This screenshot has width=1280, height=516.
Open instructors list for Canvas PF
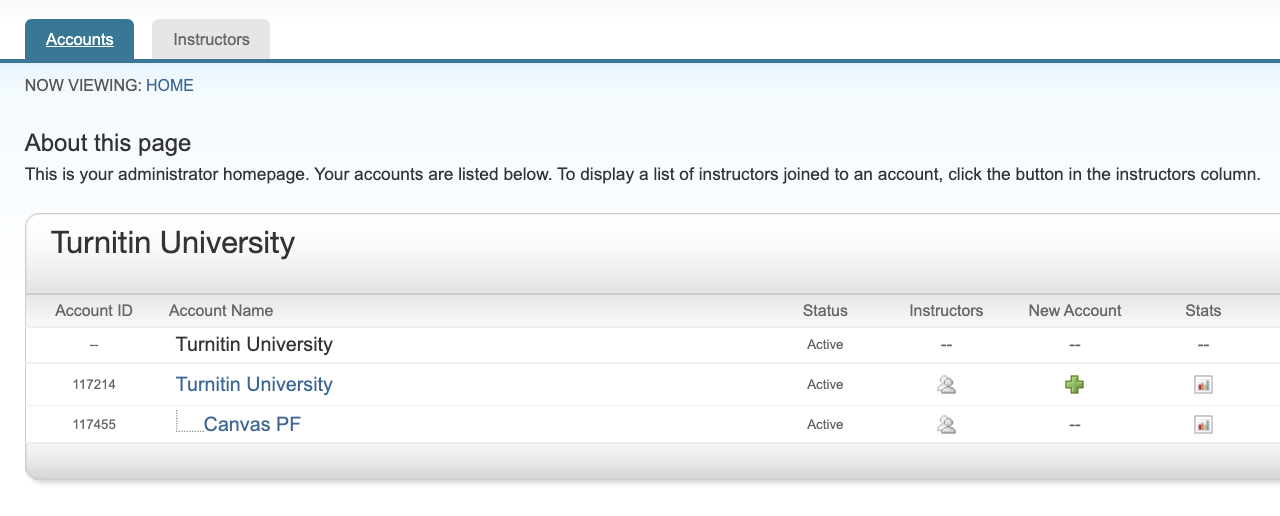pos(946,425)
